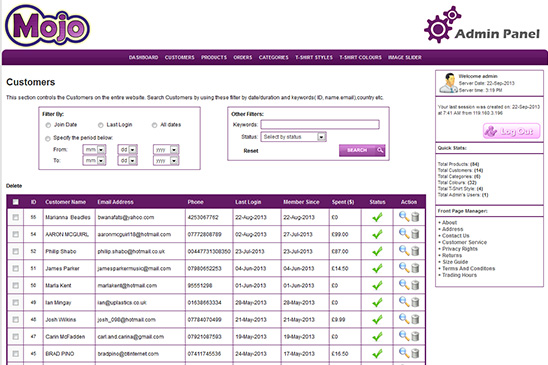
Task: Toggle status checkmark for James Parker
Action: [377, 268]
